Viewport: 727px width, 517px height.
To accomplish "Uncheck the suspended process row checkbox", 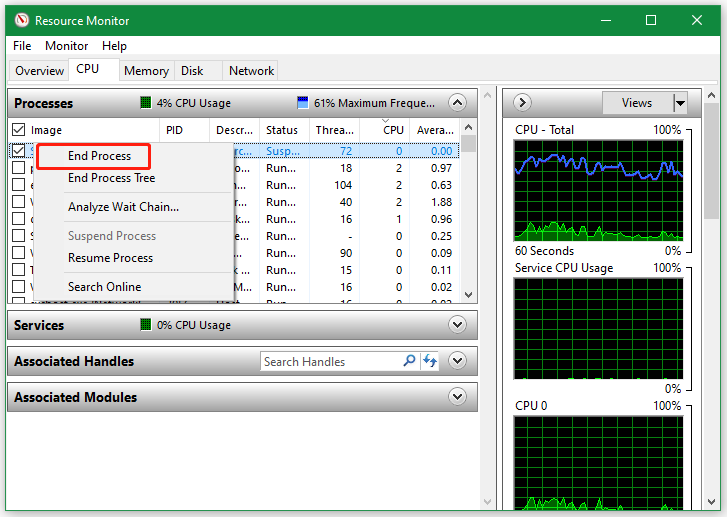I will 19,151.
